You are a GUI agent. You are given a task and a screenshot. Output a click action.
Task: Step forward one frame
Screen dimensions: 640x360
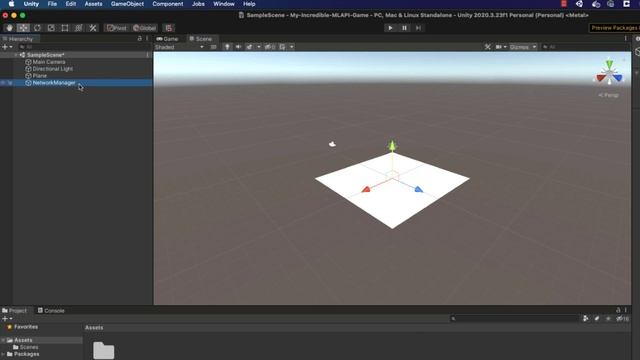(x=418, y=28)
